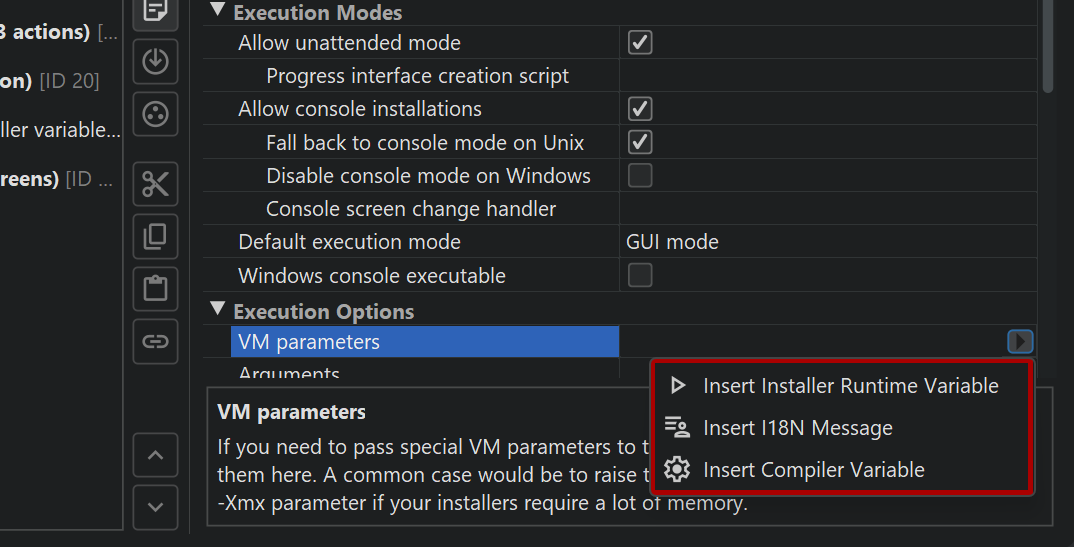Collapse the Execution Modes section
Screen dimensions: 1074x547
pyautogui.click(x=218, y=12)
